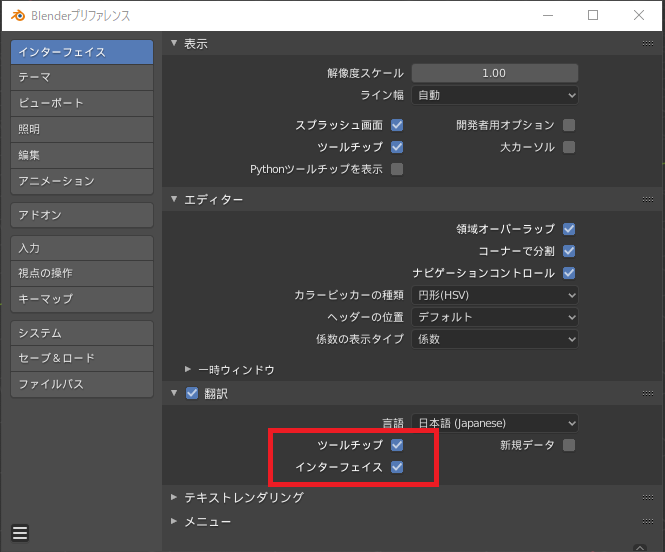Toggle ツールチップ checkbox in 表示 section

click(x=397, y=147)
